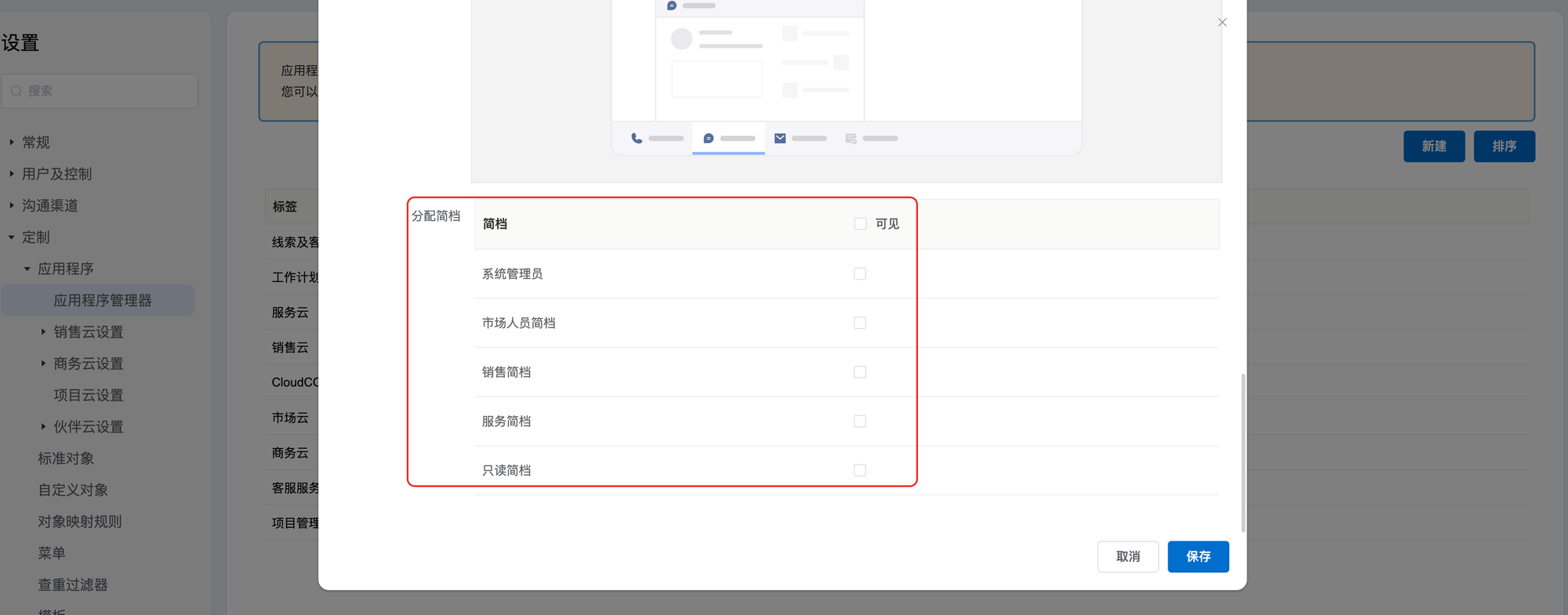The height and width of the screenshot is (615, 1568).
Task: Expand the 销售云设置 submenu
Action: 43,332
